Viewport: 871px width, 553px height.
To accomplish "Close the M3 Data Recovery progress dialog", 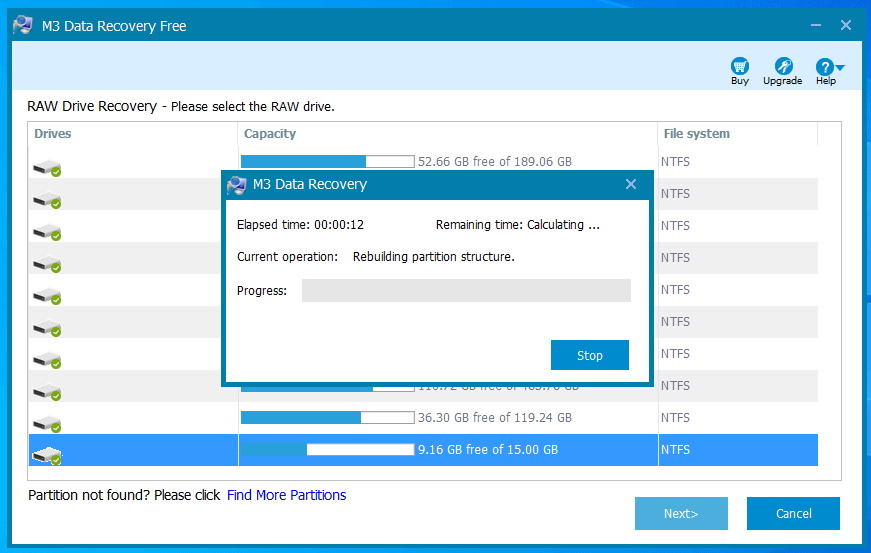I will pyautogui.click(x=630, y=184).
